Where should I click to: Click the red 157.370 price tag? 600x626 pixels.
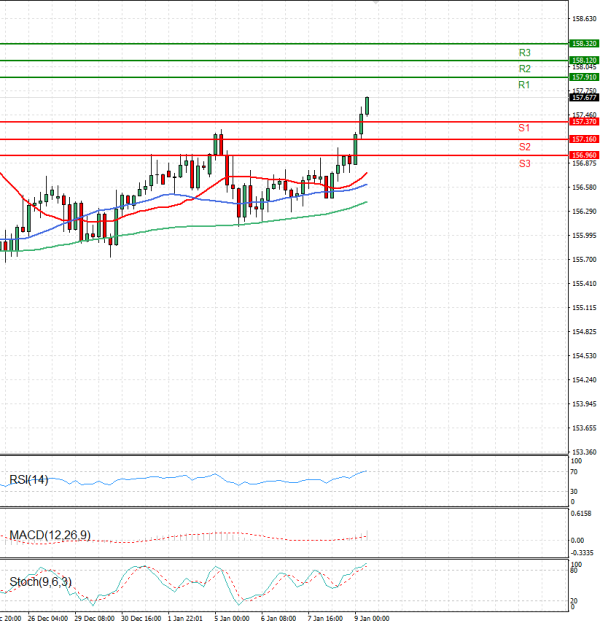point(583,121)
